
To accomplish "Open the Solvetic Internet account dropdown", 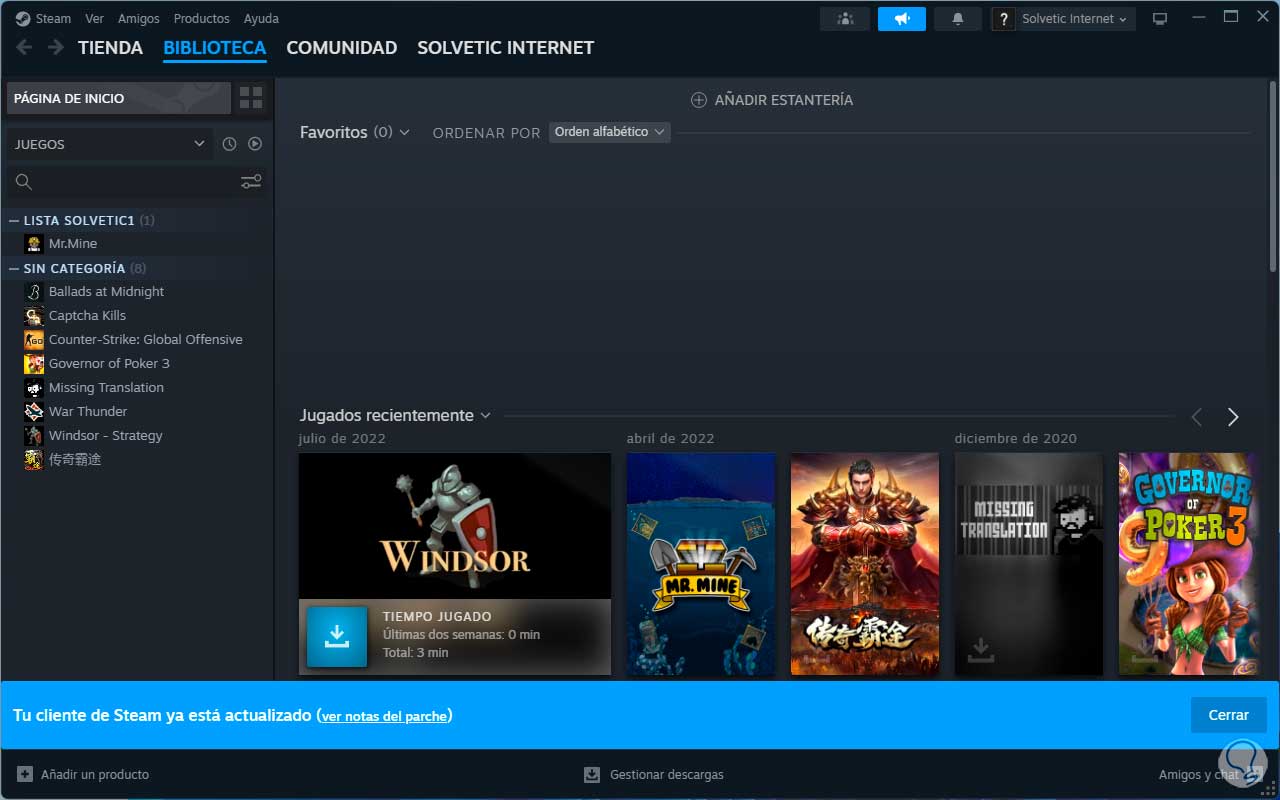I will (1074, 19).
